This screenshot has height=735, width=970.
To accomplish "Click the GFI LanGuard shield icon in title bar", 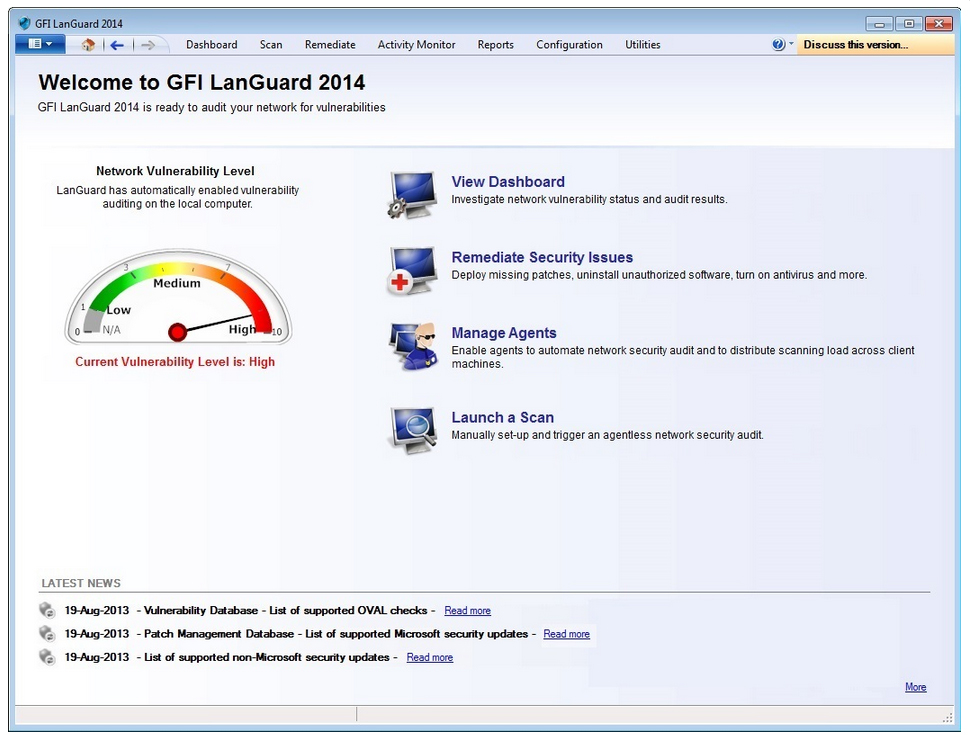I will (x=25, y=24).
